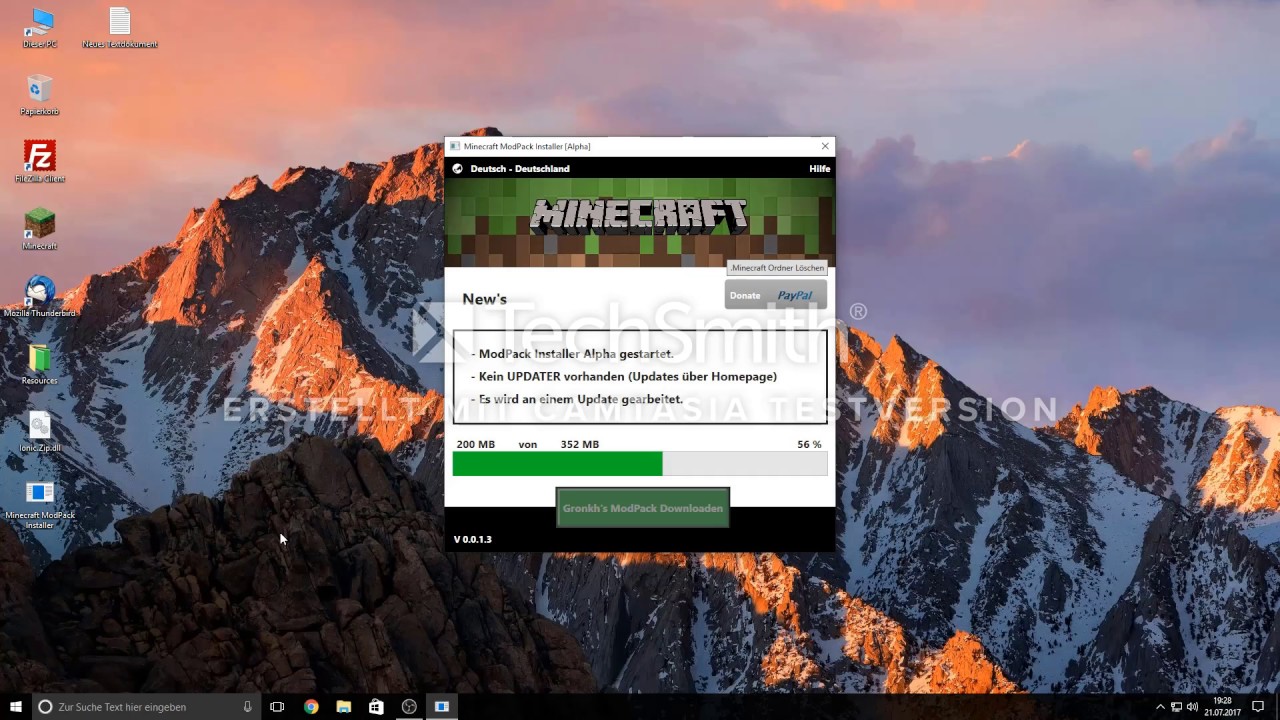Click the green download progress bar

(640, 463)
